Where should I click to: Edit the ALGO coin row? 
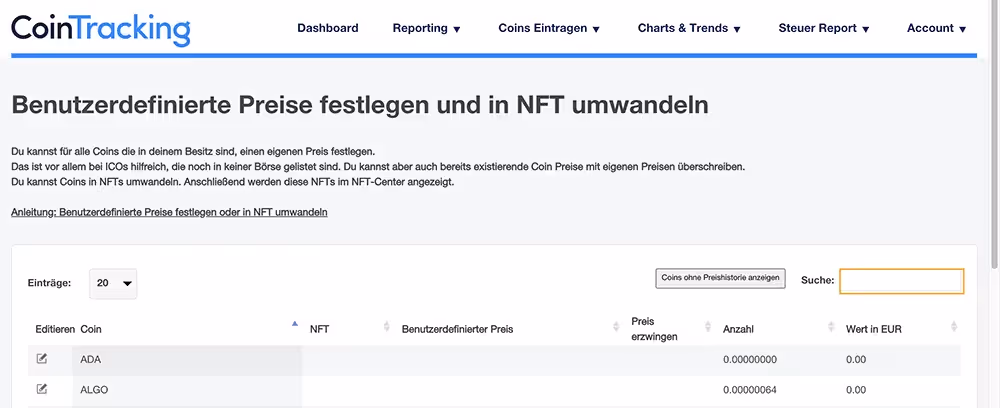pyautogui.click(x=41, y=389)
